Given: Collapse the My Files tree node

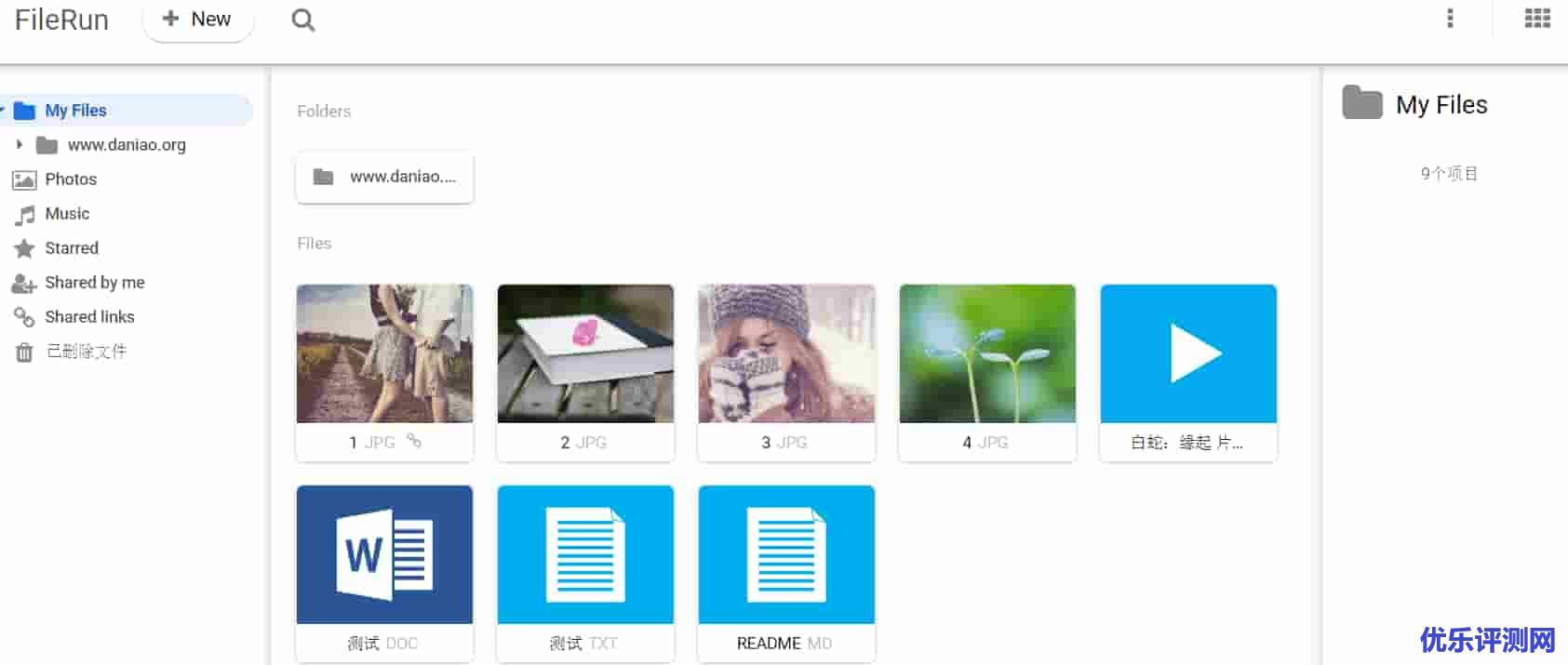Looking at the screenshot, I should click(x=3, y=110).
